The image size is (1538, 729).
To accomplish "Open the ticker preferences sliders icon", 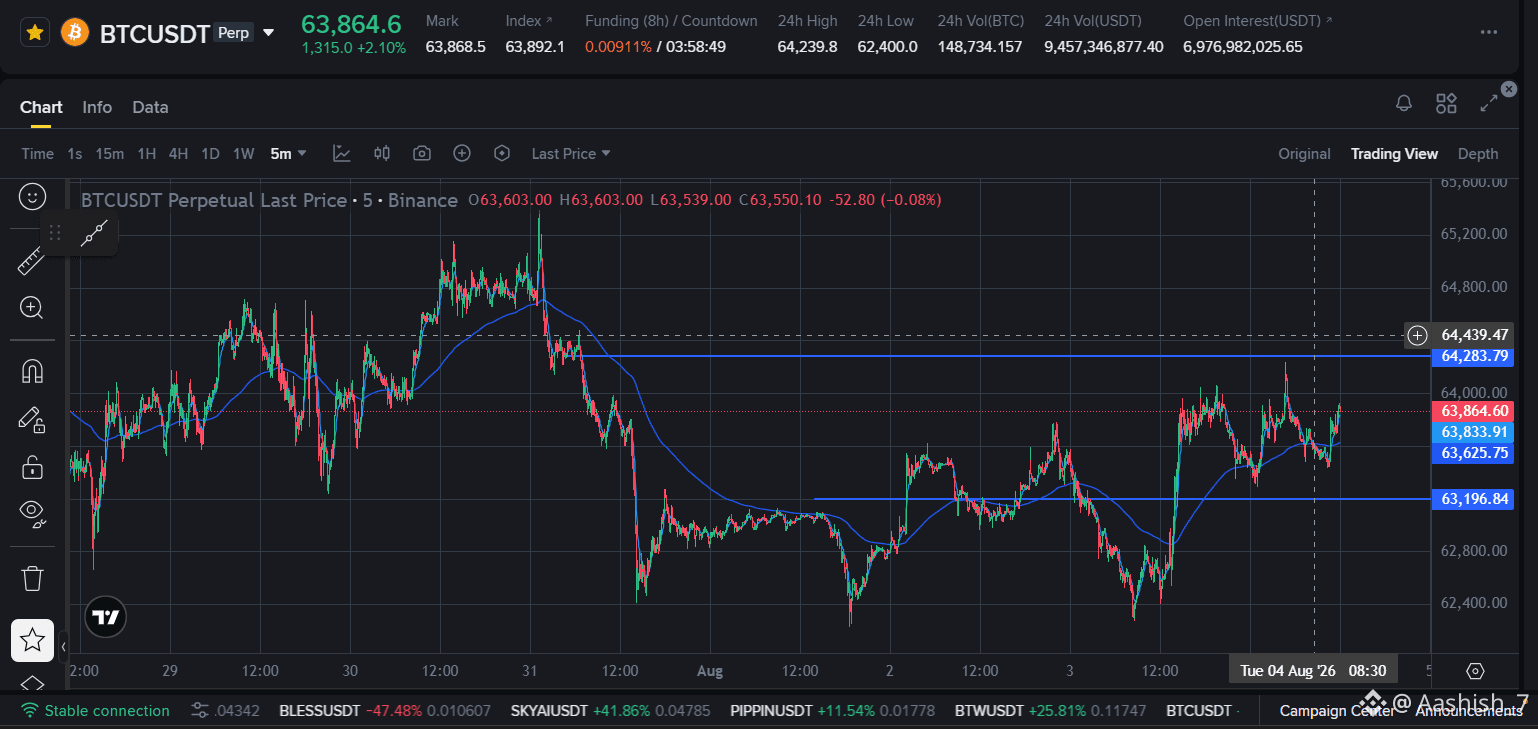I will tap(200, 711).
